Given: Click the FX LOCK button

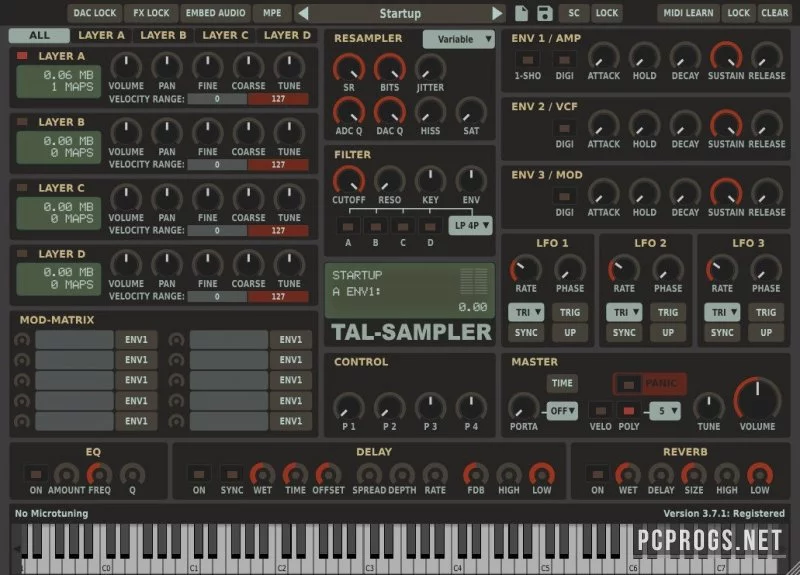Looking at the screenshot, I should point(151,13).
